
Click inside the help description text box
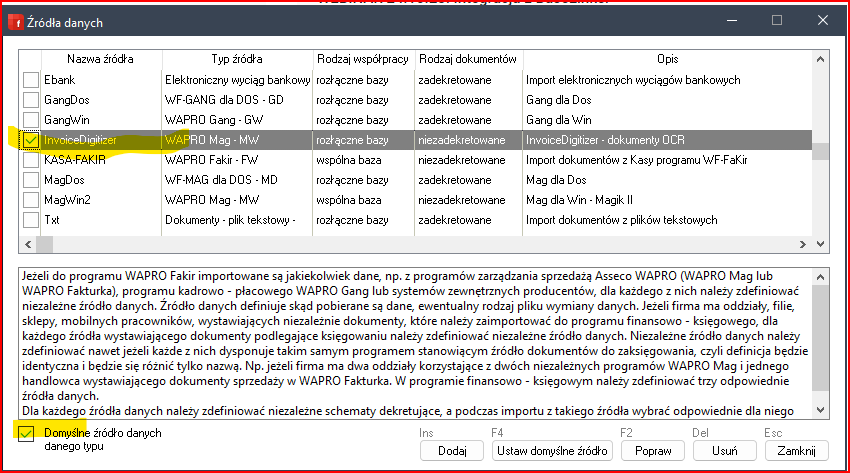[x=416, y=343]
